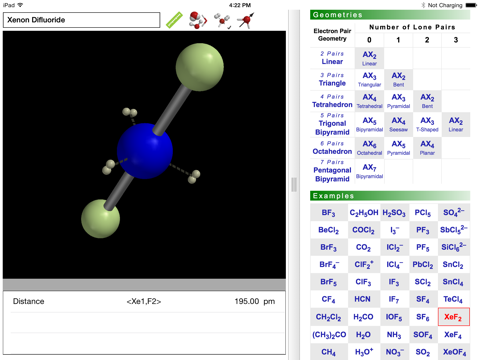Image resolution: width=480 pixels, height=360 pixels.
Task: Load the XeF4 example molecule
Action: tap(453, 335)
